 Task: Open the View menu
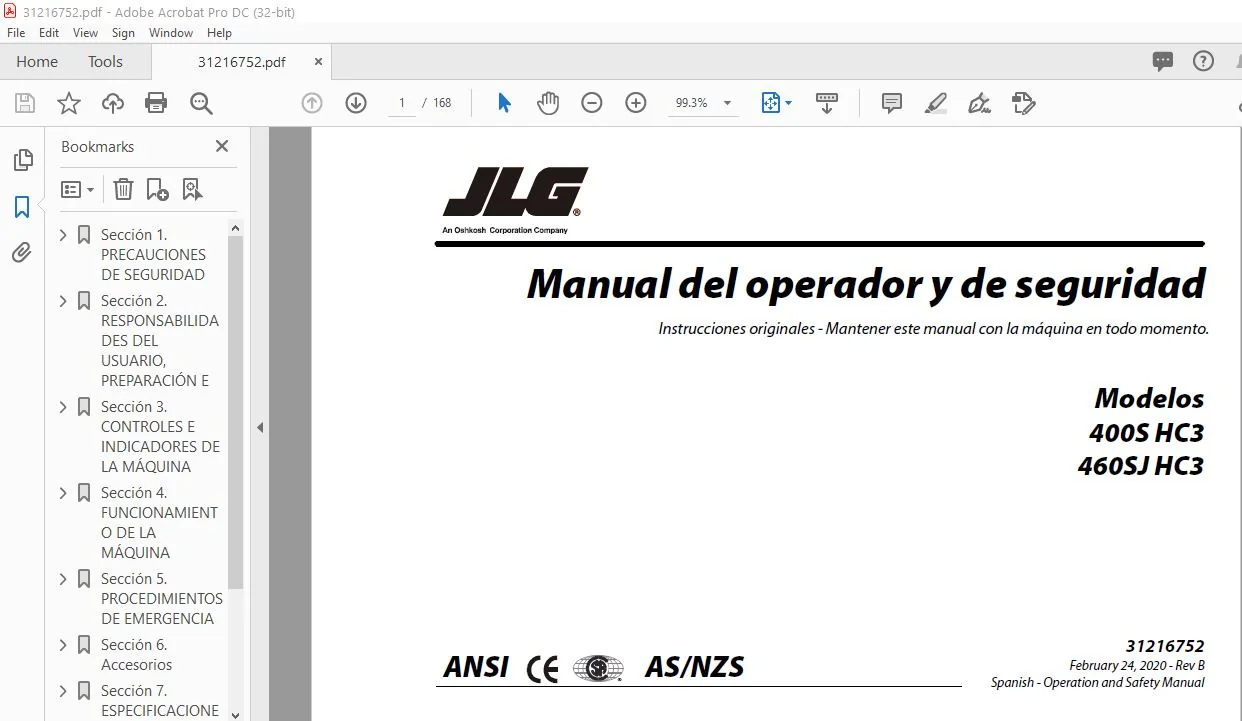85,33
